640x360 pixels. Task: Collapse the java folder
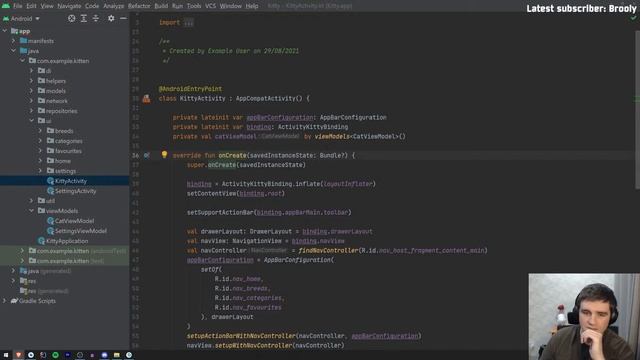(x=13, y=51)
